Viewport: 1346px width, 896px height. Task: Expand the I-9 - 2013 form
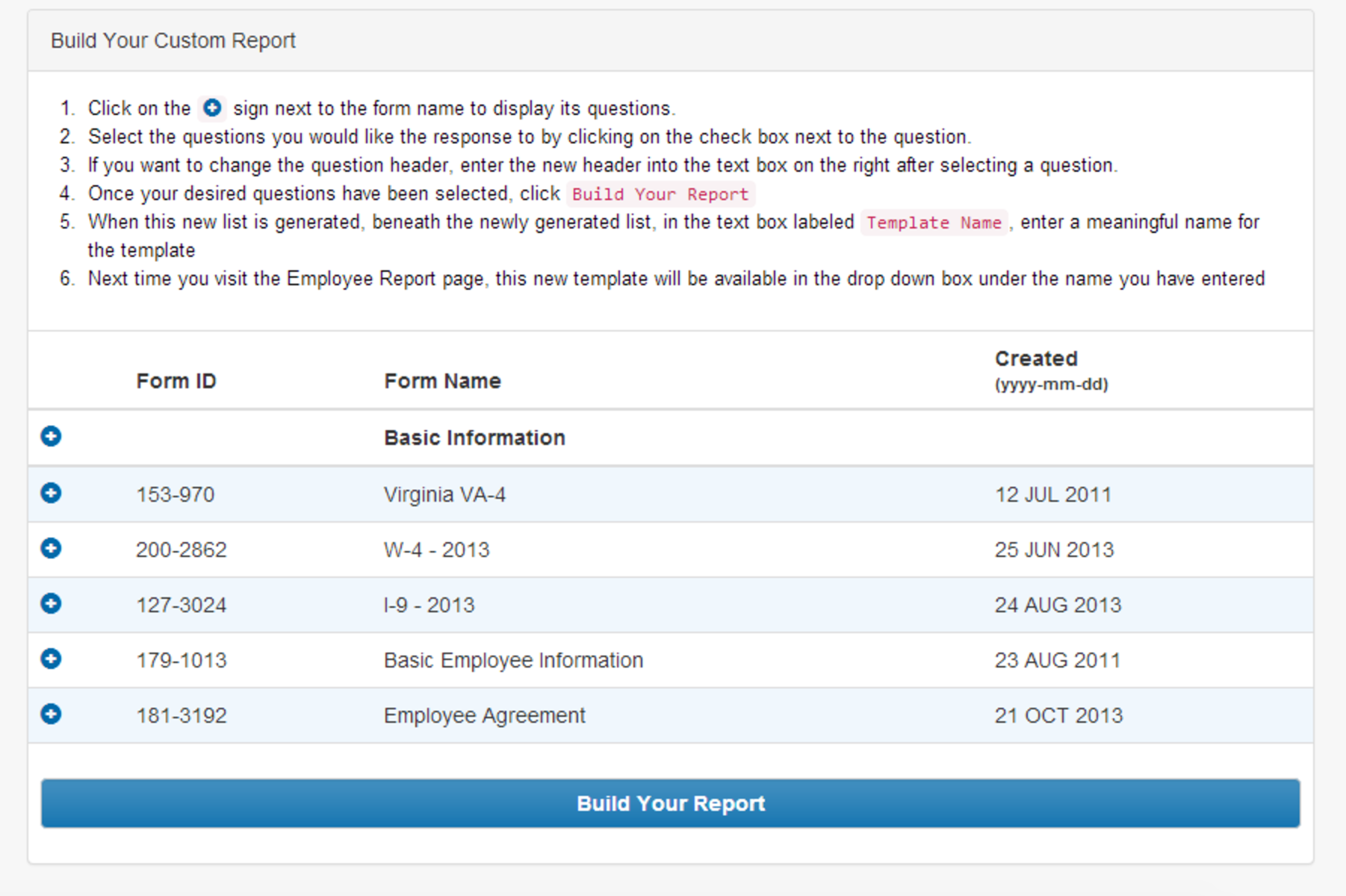click(51, 604)
